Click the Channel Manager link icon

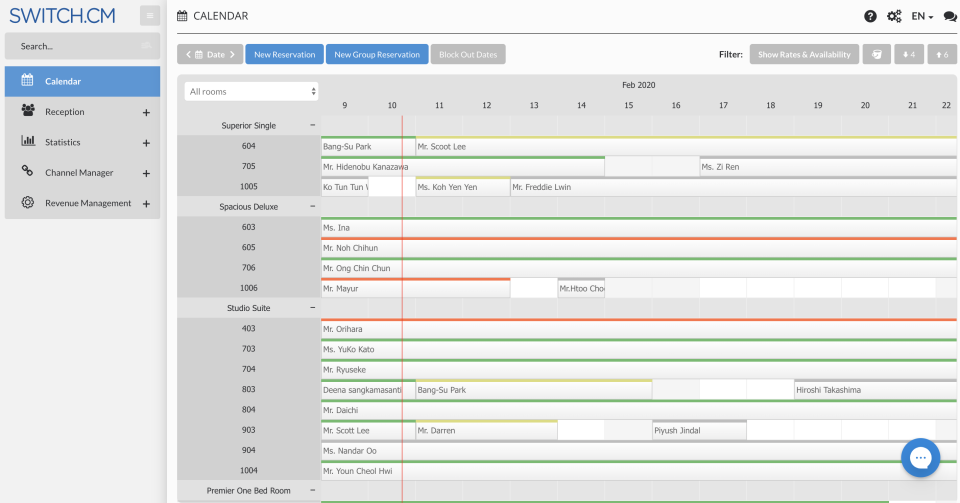28,171
